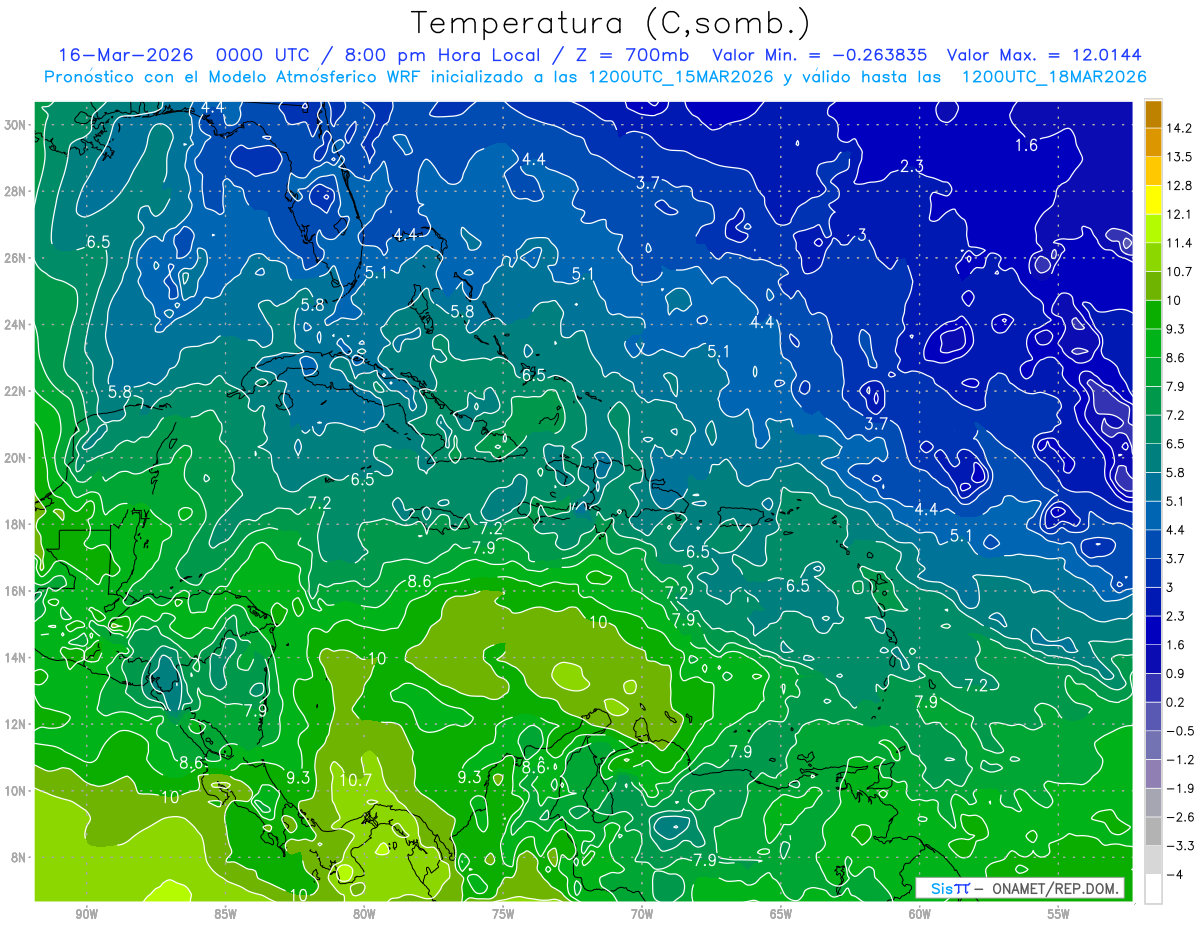Click the legend label "12.8"

[x=1181, y=186]
